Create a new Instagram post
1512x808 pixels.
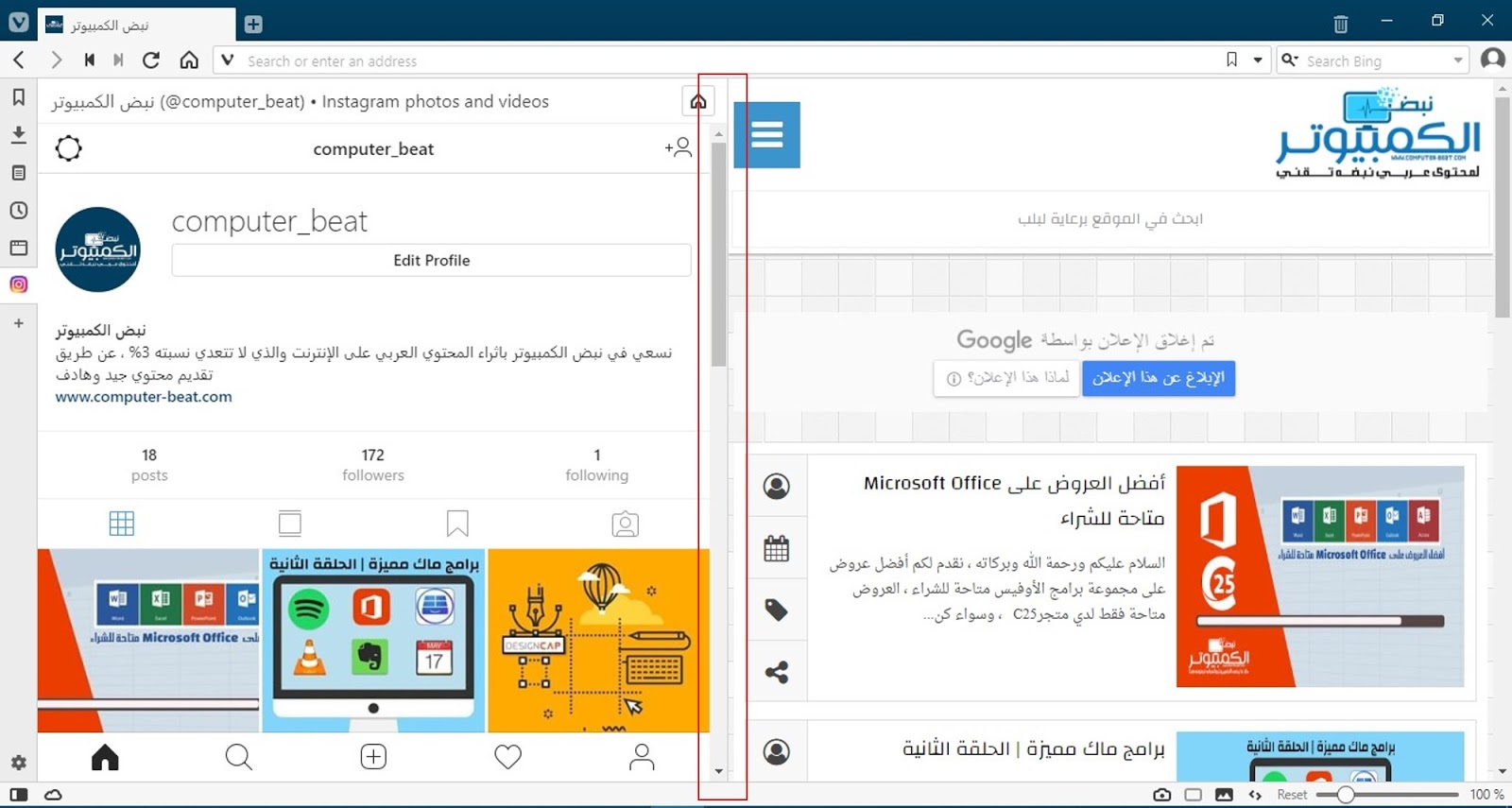(373, 757)
